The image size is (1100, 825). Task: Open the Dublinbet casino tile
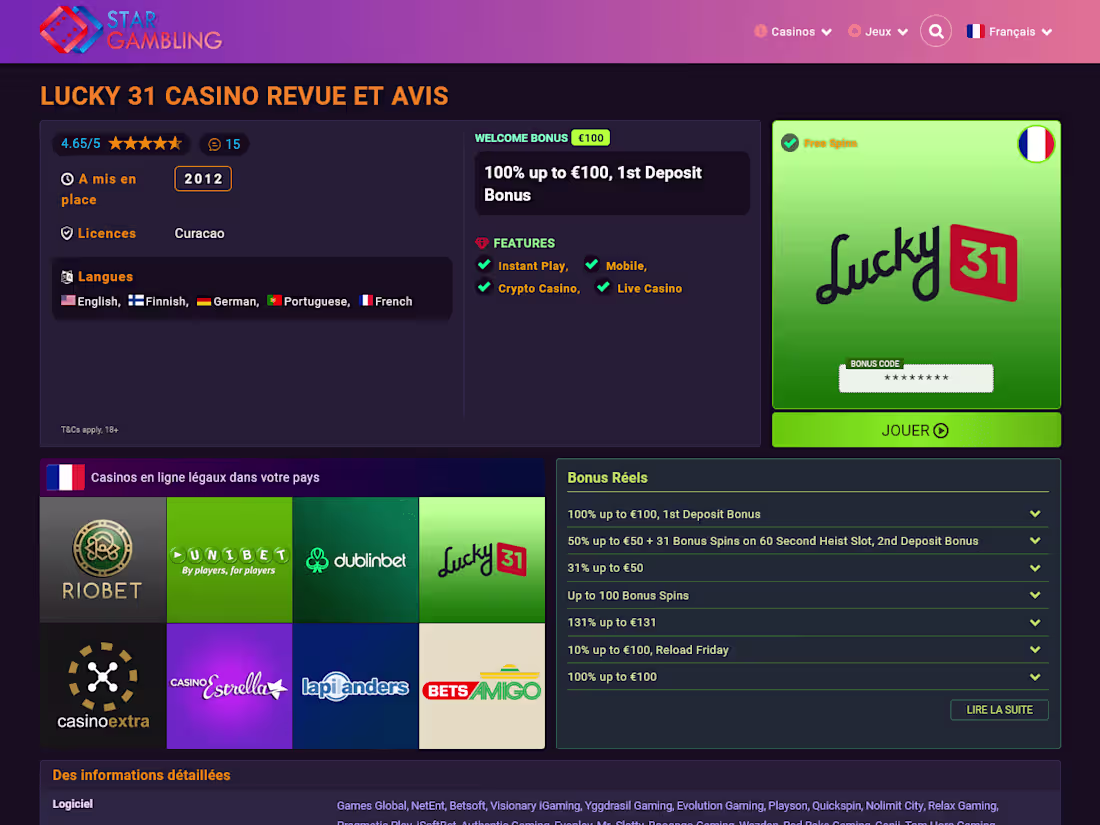(356, 560)
